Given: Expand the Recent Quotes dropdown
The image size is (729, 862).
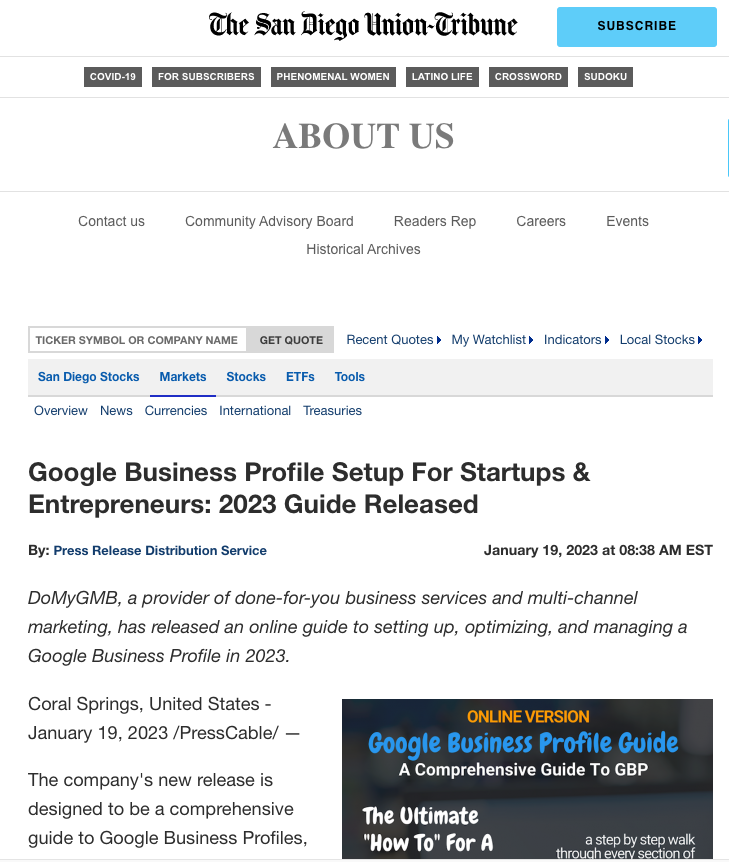Looking at the screenshot, I should tap(393, 340).
